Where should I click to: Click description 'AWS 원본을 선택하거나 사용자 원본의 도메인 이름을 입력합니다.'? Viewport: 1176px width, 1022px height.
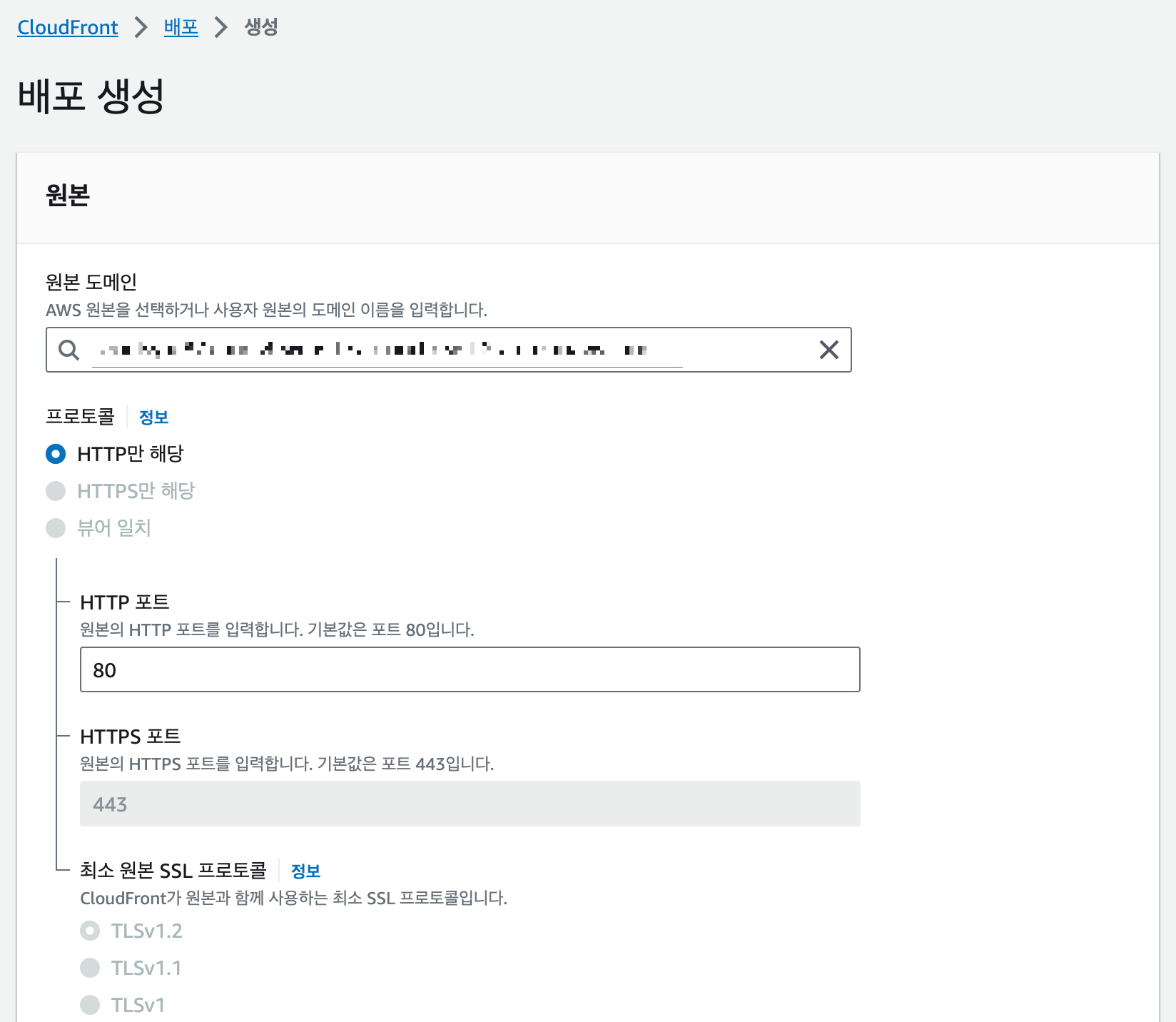pyautogui.click(x=267, y=310)
